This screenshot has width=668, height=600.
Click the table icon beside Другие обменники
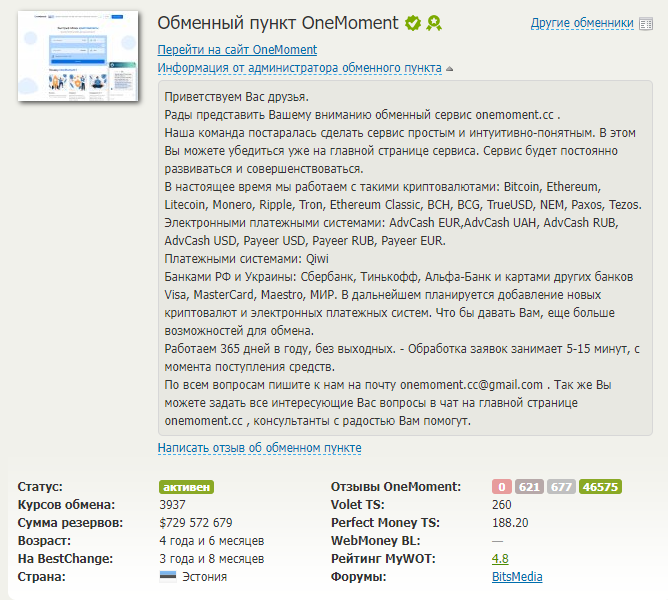646,24
